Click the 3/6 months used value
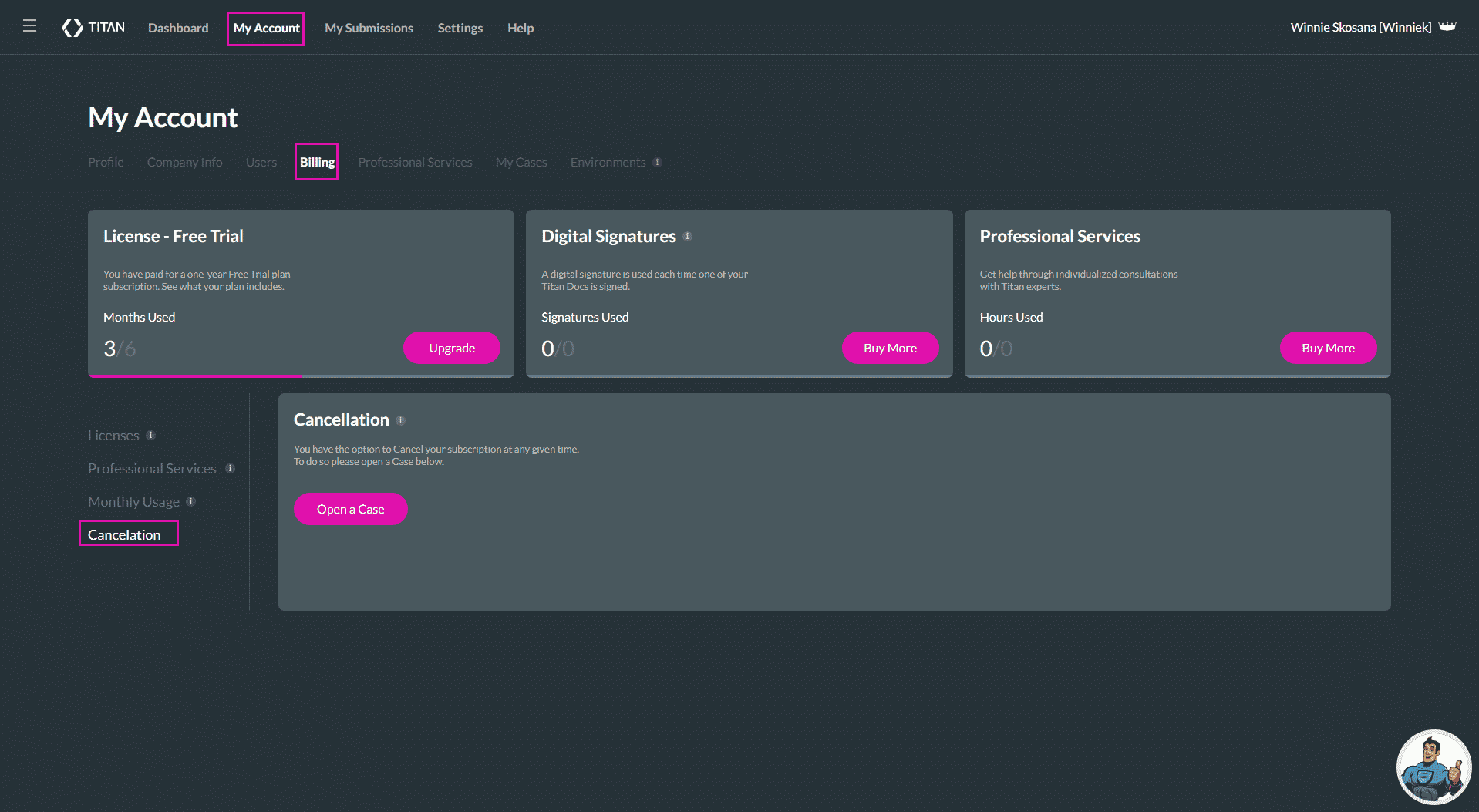Image resolution: width=1479 pixels, height=812 pixels. 120,349
